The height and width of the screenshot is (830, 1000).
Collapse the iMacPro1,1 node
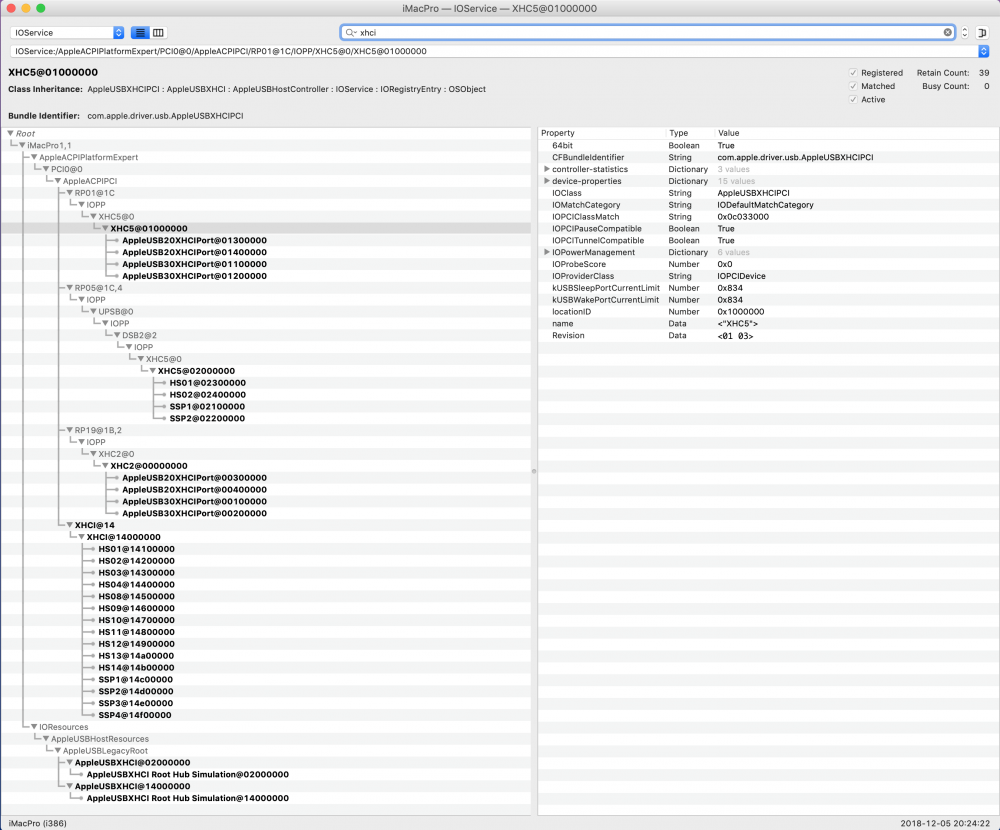point(22,145)
